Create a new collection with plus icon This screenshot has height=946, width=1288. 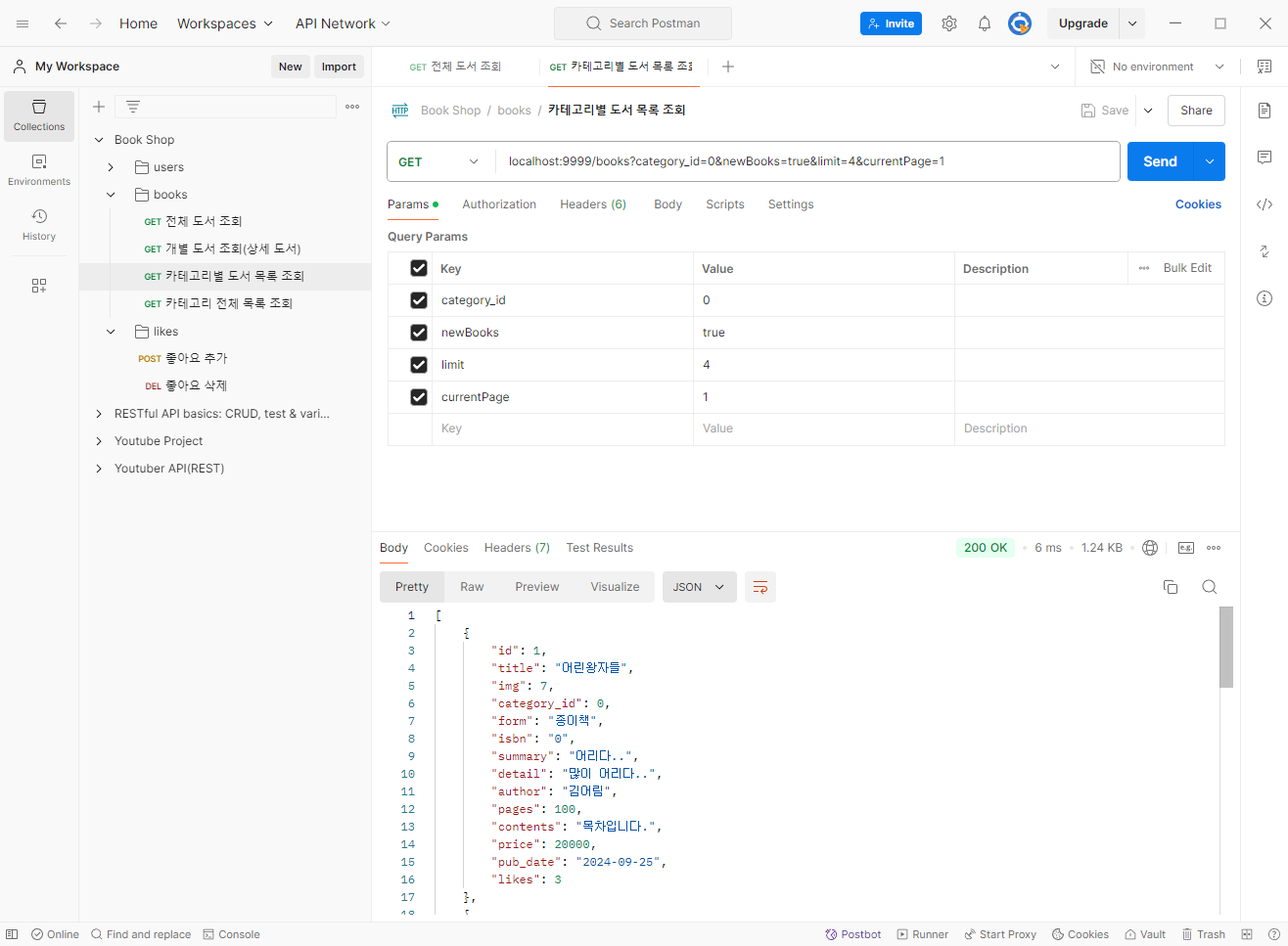click(99, 107)
